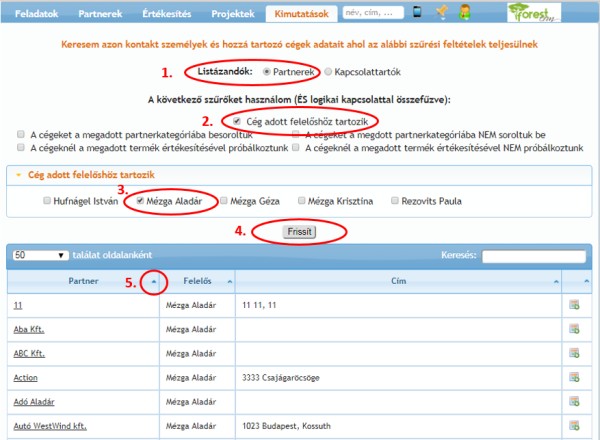Open the results-per-page dropdown showing 50
Viewport: 600px width, 440px height.
(x=40, y=256)
